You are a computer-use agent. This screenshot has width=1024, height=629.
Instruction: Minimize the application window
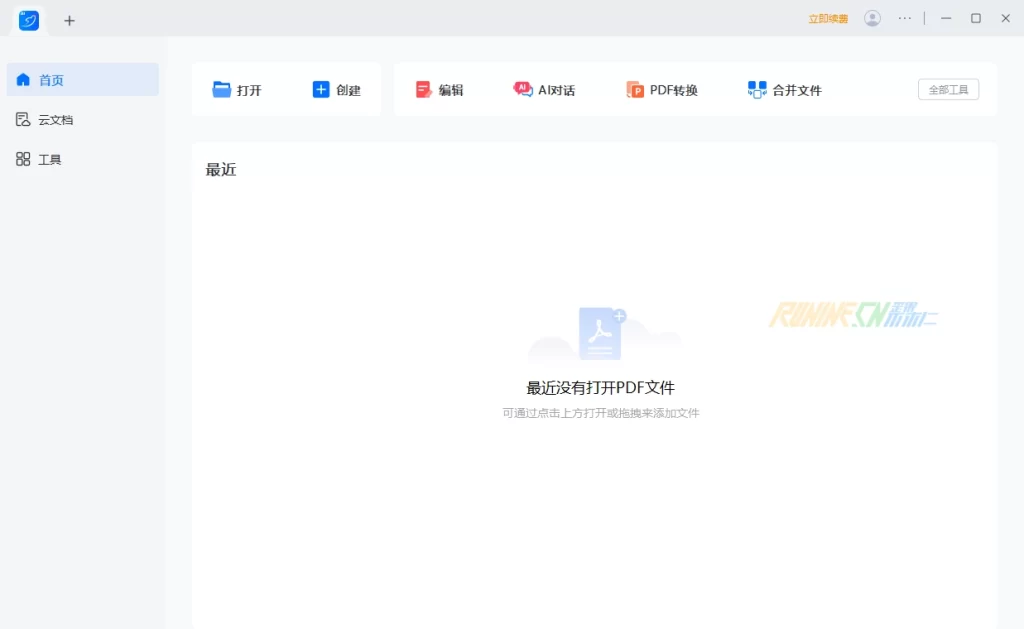pos(946,18)
